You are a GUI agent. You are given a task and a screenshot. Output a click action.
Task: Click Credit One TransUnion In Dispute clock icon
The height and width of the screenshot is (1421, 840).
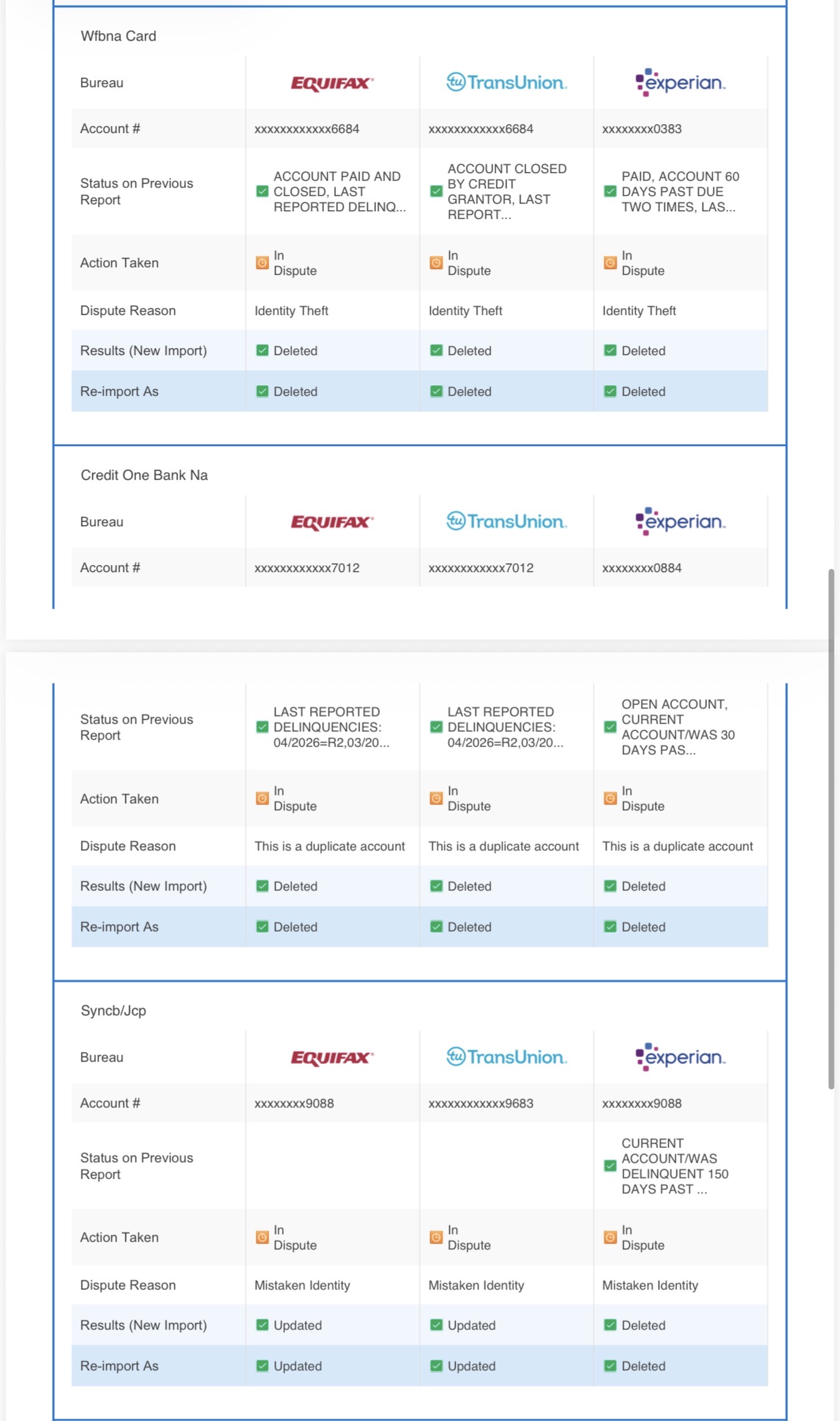coord(436,798)
